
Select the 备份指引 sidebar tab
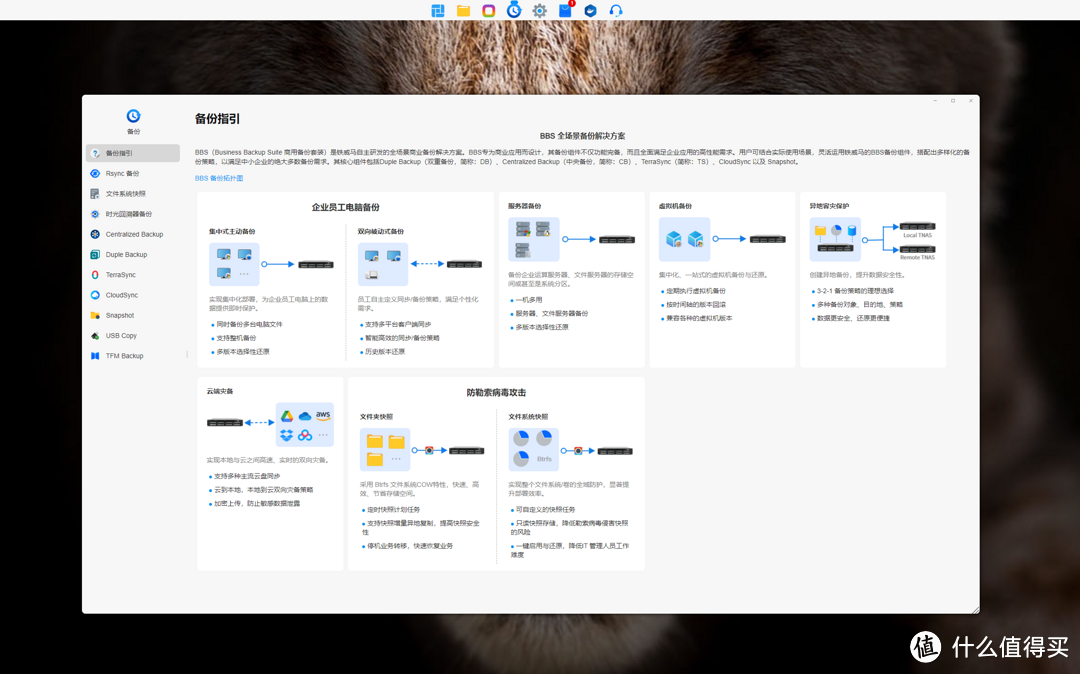pos(119,153)
